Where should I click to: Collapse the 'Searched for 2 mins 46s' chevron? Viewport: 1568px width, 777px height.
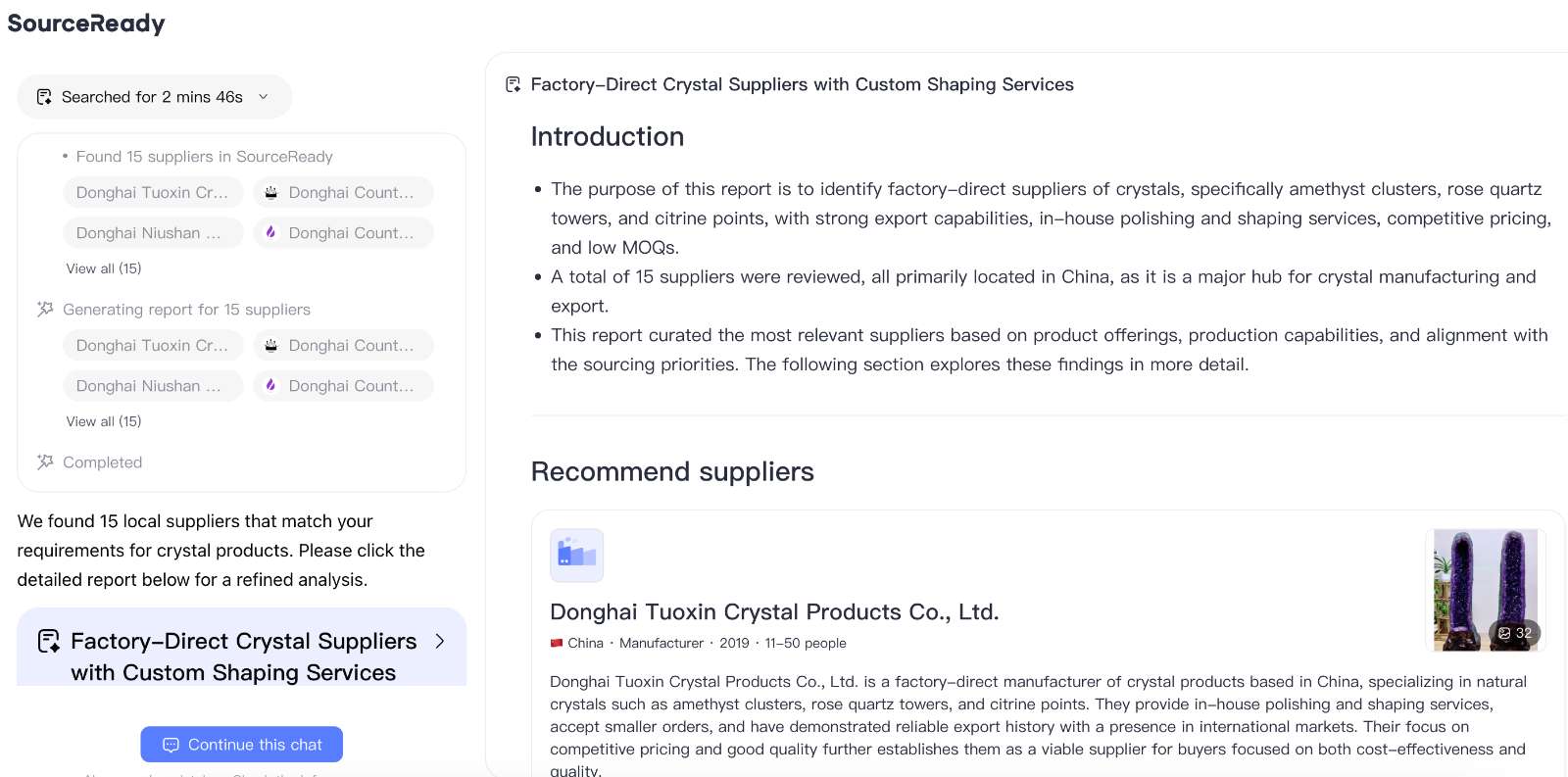(x=264, y=97)
